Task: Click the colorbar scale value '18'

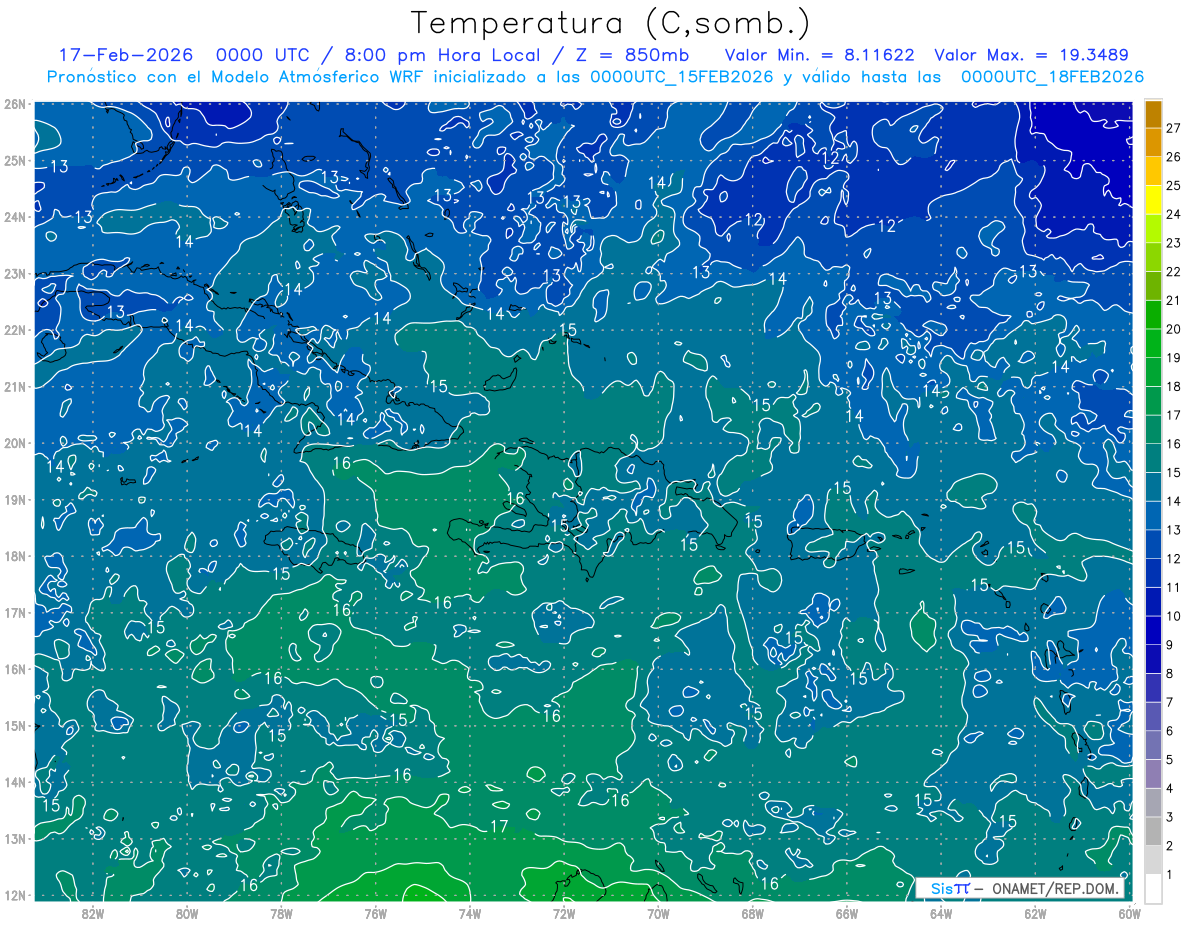Action: click(1174, 386)
